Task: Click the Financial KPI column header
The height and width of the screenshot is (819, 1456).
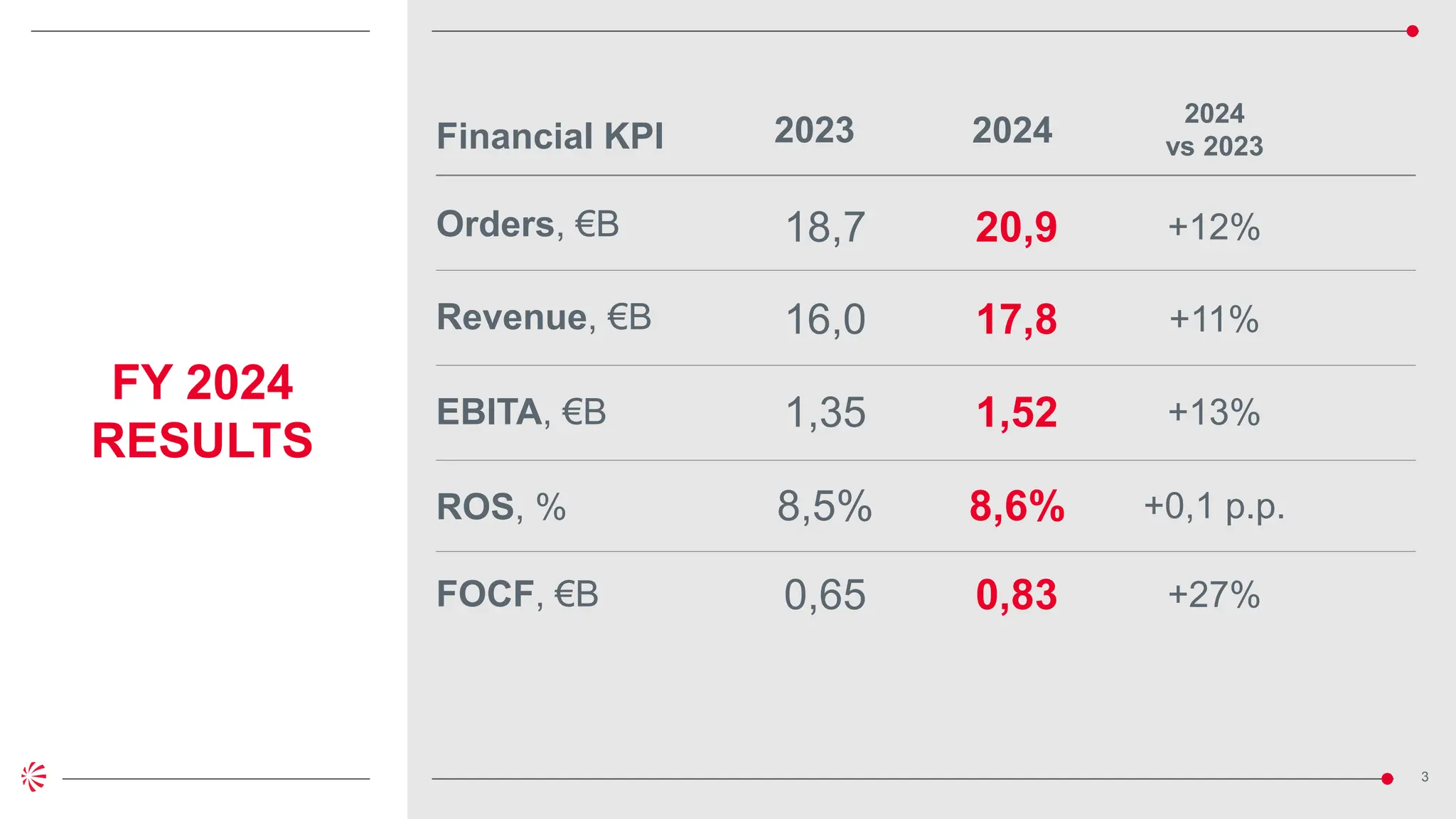Action: pyautogui.click(x=550, y=136)
